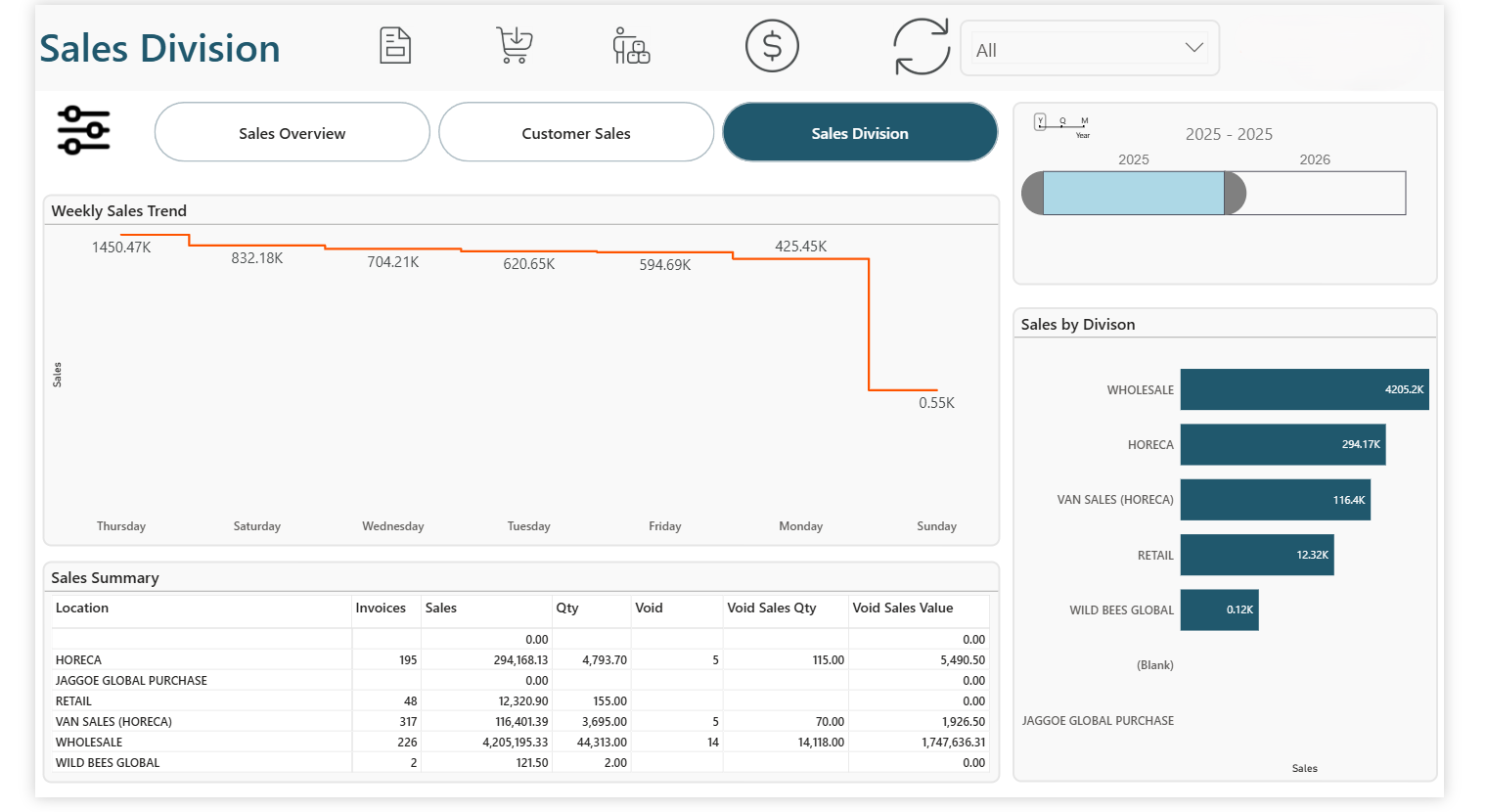Switch to the Customer Sales tab
The width and height of the screenshot is (1486, 812).
tap(576, 133)
